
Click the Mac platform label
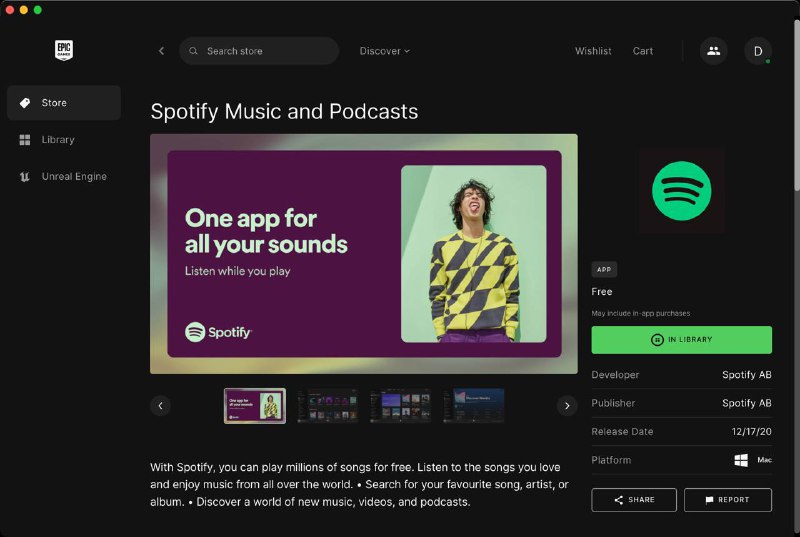764,460
